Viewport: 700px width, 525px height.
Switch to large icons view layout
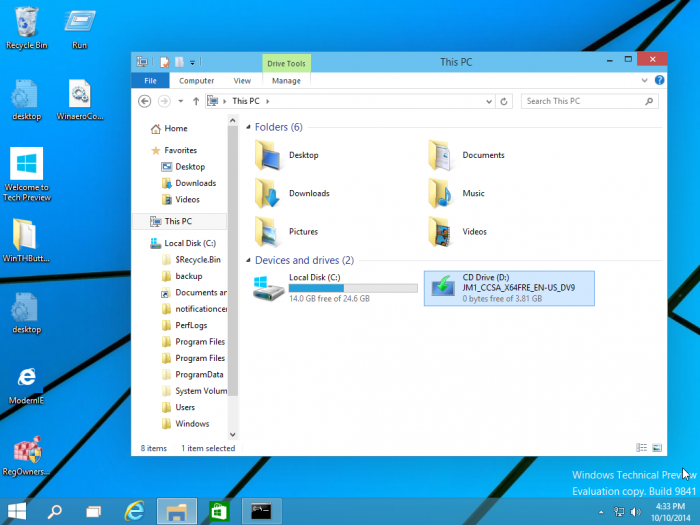pos(657,448)
